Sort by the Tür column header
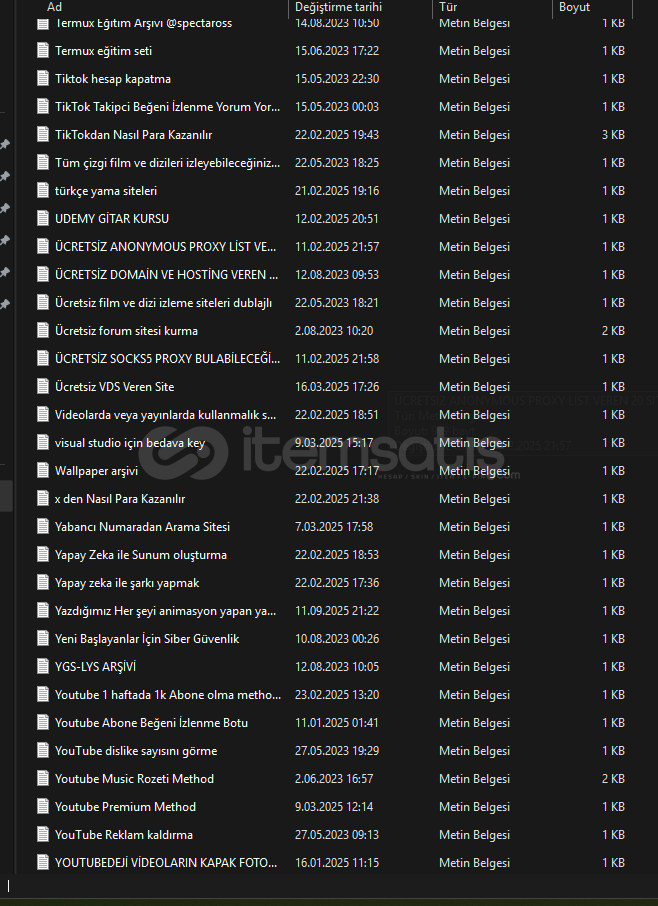The width and height of the screenshot is (658, 906). [x=448, y=7]
